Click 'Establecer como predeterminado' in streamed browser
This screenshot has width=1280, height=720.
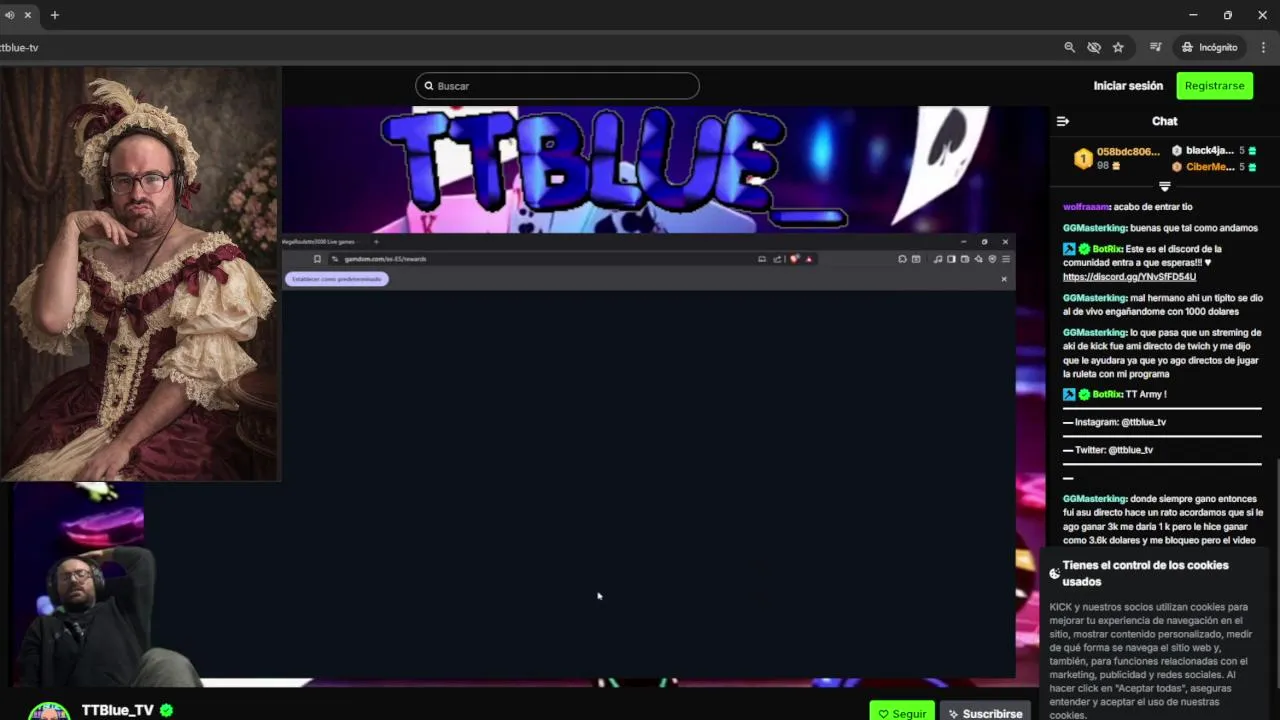tap(337, 279)
